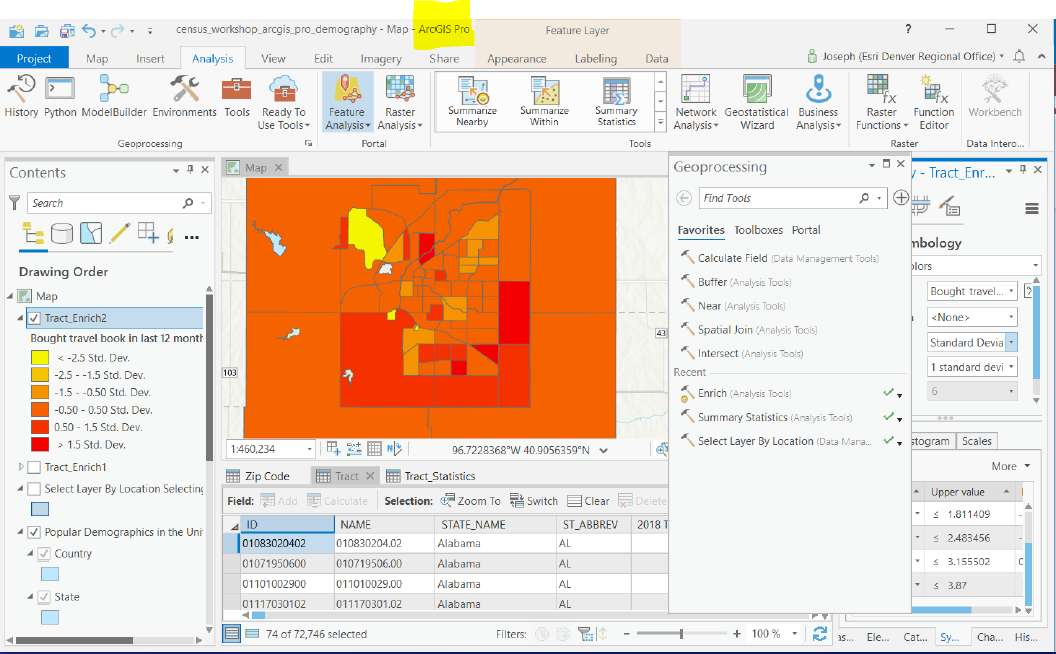The width and height of the screenshot is (1056, 654).
Task: Launch ModelBuilder
Action: 114,97
